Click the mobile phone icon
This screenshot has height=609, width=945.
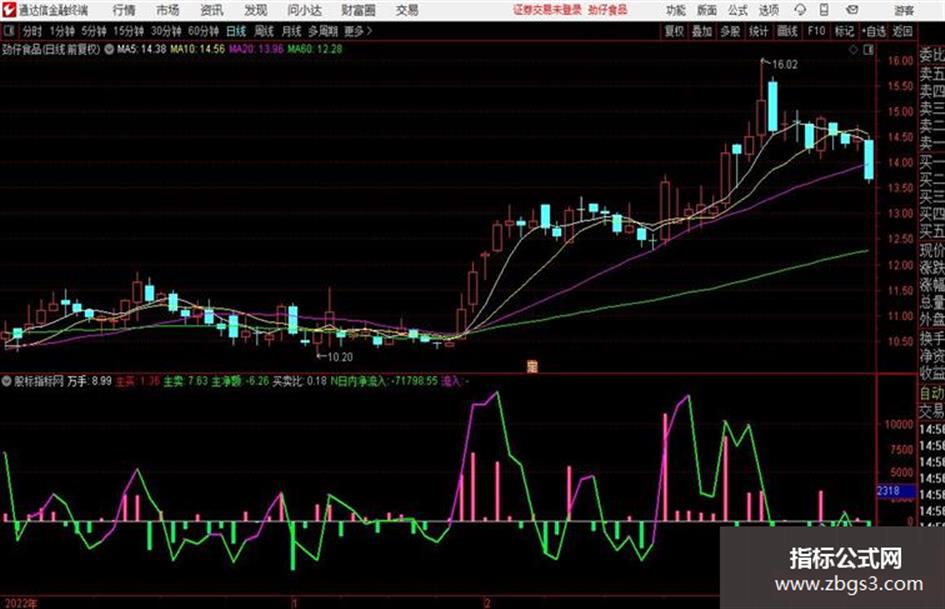824,10
